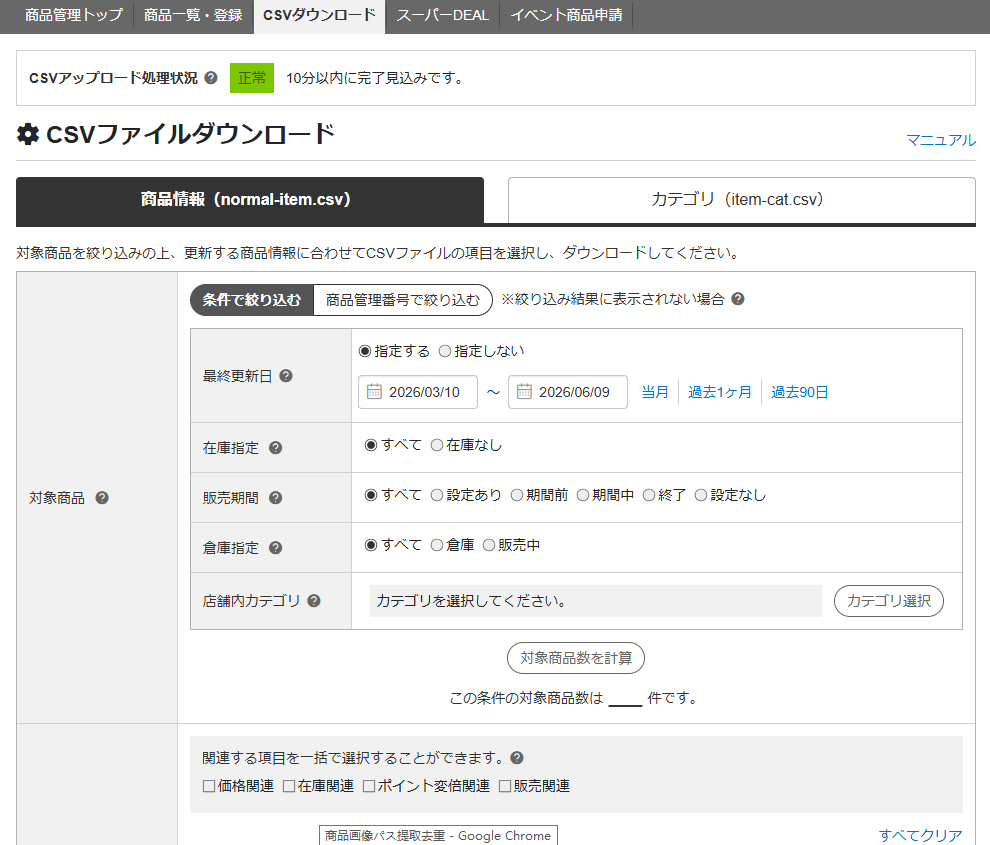
Task: Check the 価格関連 checkbox
Action: [209, 786]
